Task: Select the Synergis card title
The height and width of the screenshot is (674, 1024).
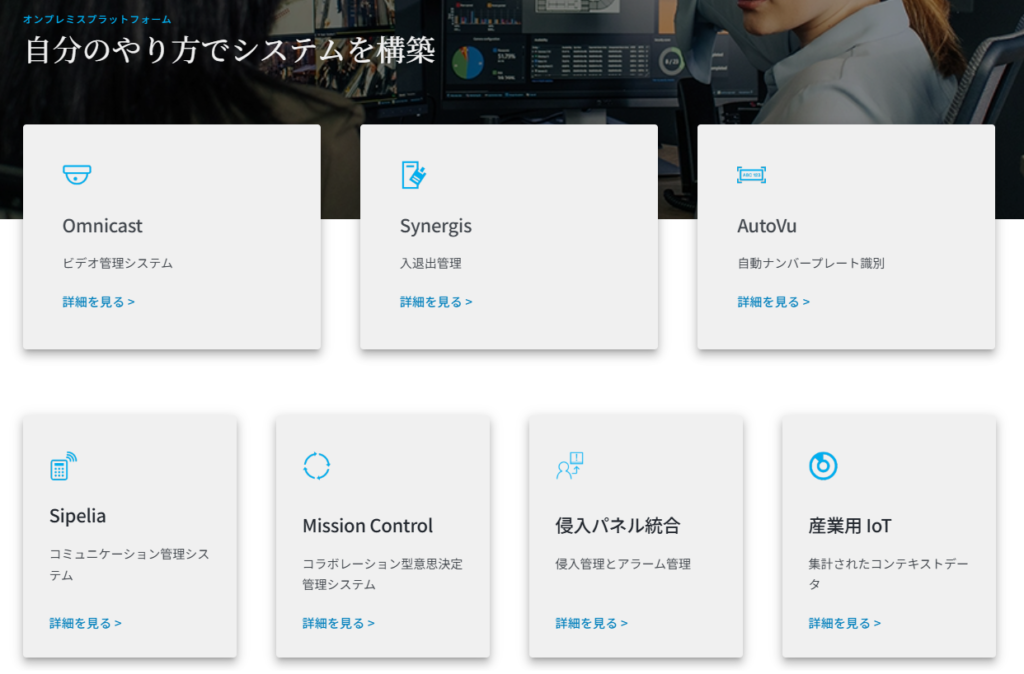Action: coord(435,226)
